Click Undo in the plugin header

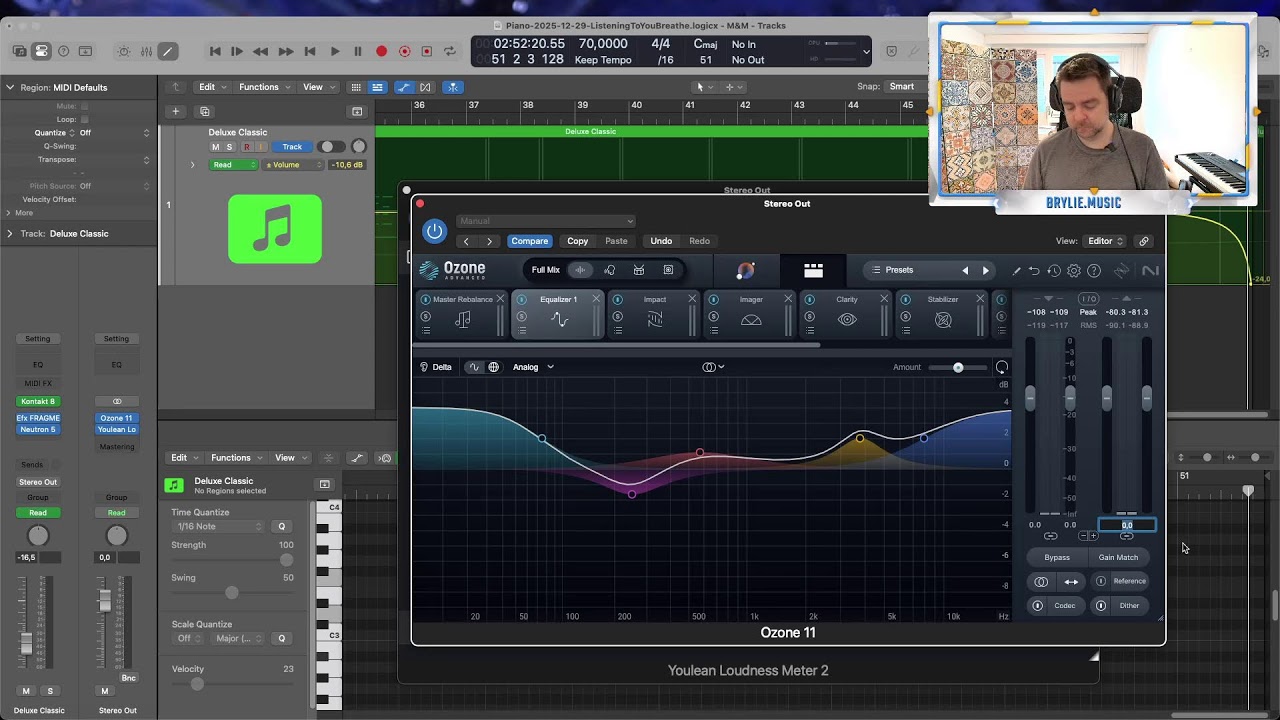[x=661, y=241]
